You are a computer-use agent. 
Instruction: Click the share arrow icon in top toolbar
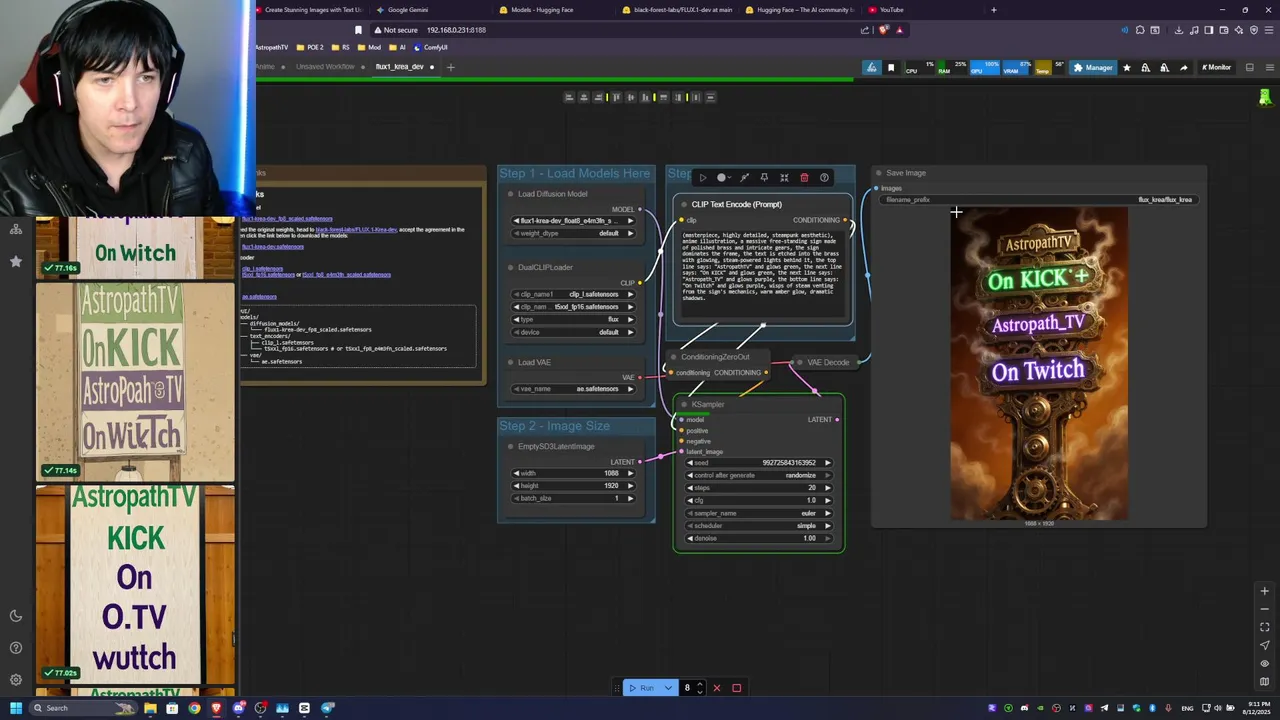[1183, 68]
